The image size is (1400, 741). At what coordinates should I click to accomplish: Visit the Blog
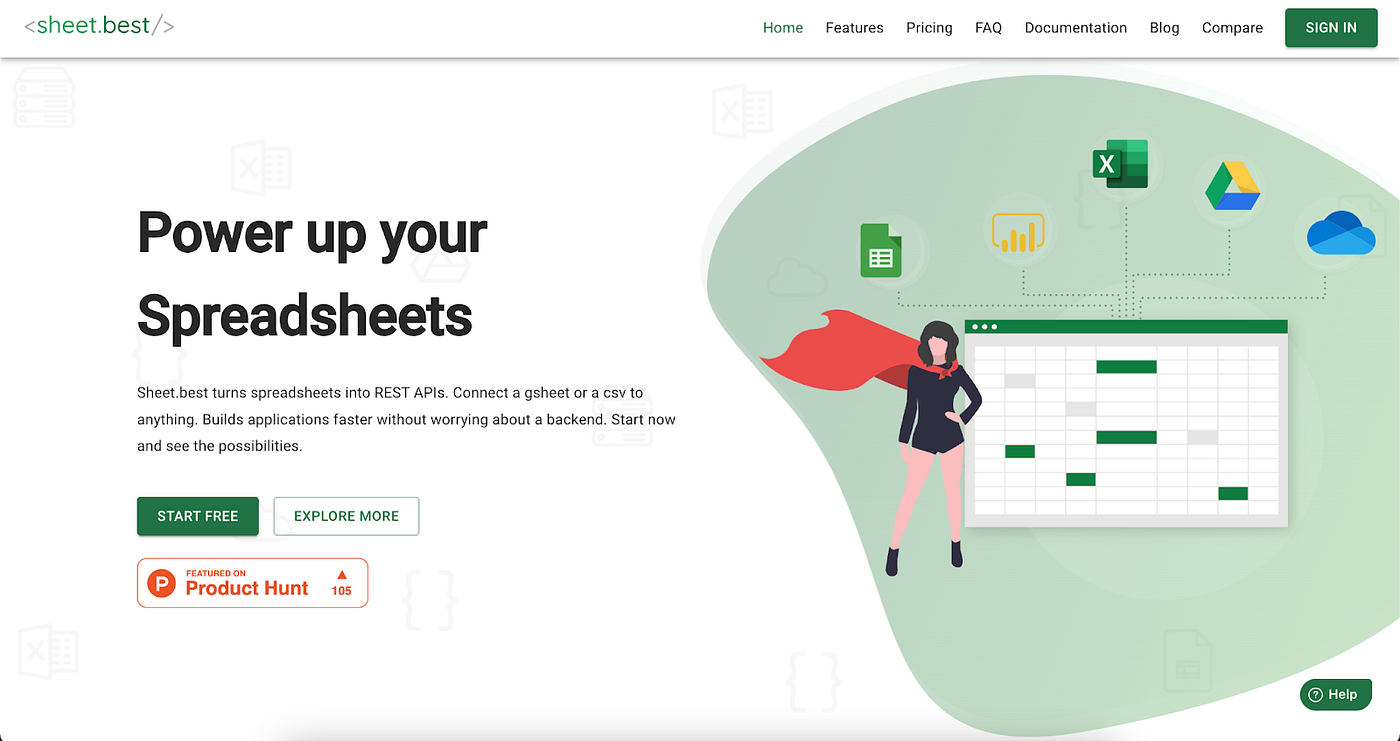tap(1164, 27)
